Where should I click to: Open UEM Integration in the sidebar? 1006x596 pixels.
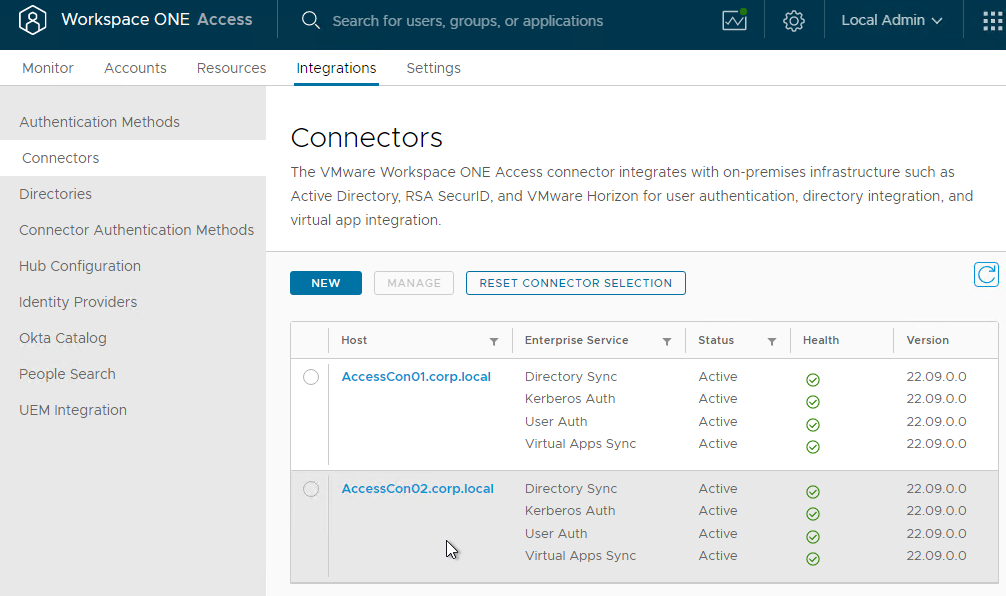[133, 409]
